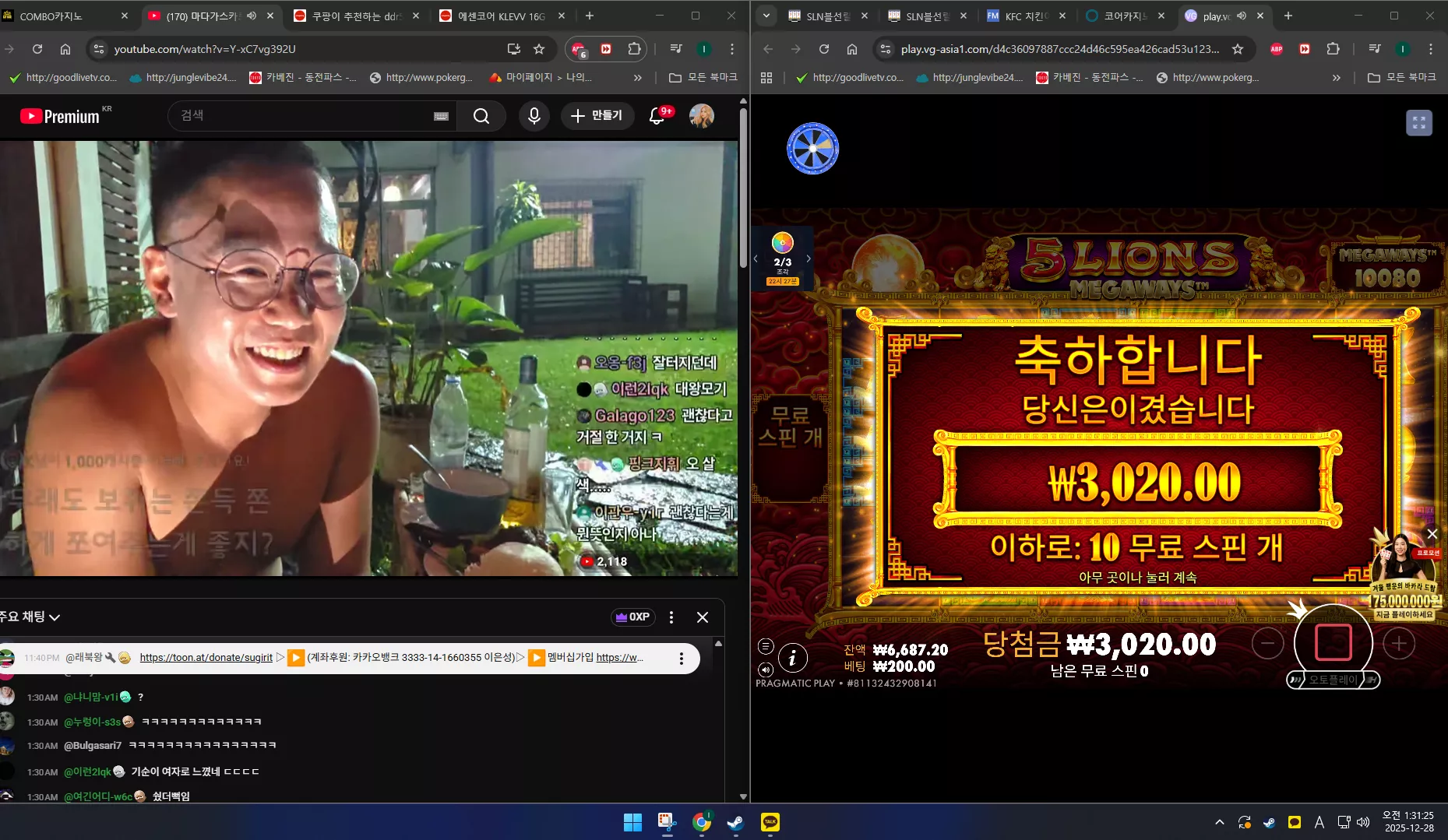
Task: Bookmark the YouTube page with star icon
Action: (539, 49)
